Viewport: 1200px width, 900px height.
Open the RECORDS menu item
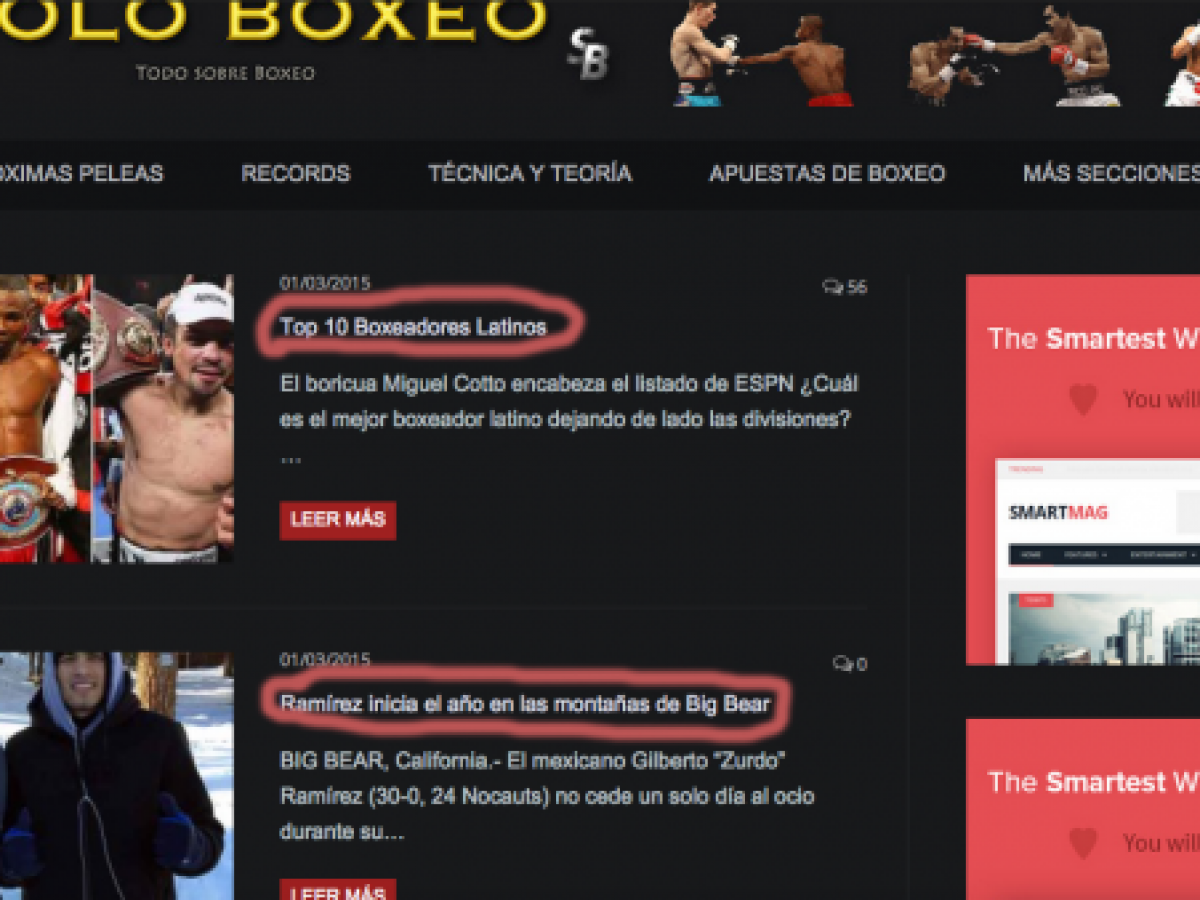click(x=296, y=173)
